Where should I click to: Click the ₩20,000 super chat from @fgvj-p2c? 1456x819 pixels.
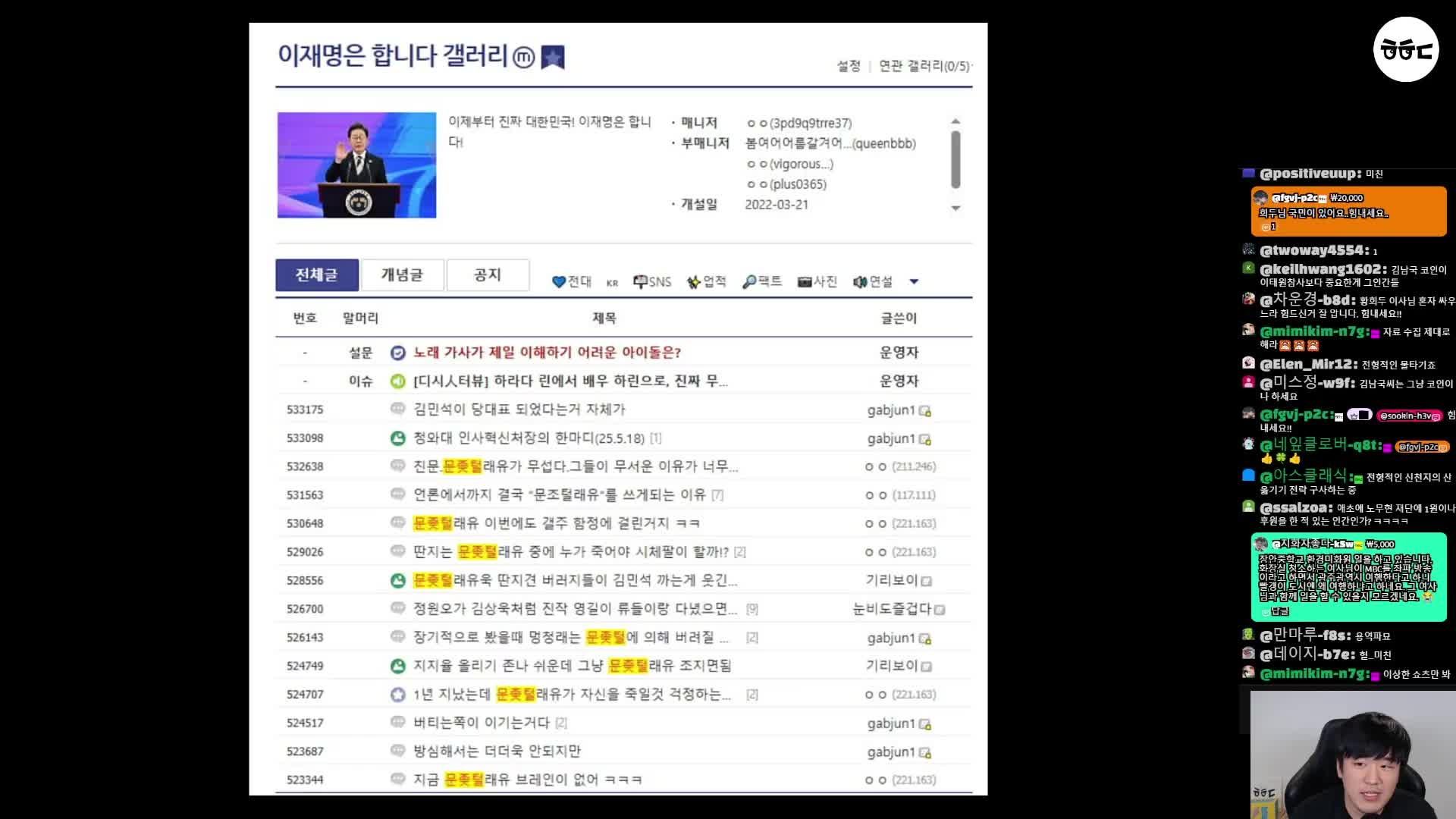click(1349, 212)
